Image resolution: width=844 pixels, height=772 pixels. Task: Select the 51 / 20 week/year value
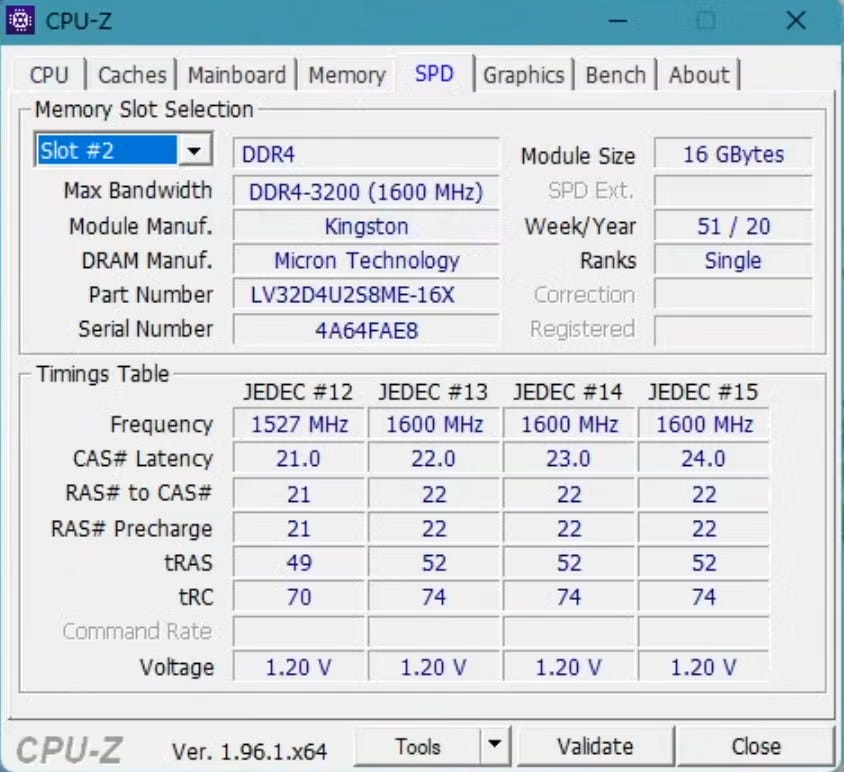coord(733,226)
